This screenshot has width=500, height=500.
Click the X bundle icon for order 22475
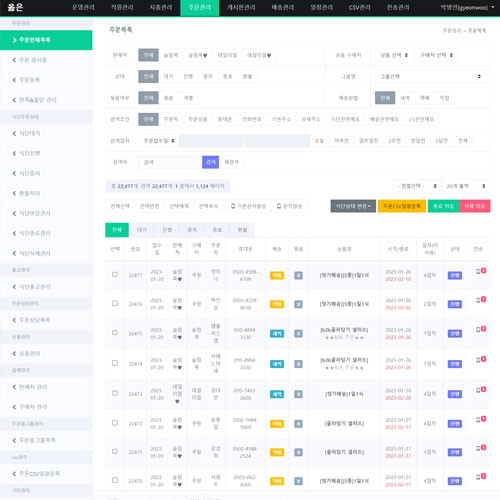(298, 334)
